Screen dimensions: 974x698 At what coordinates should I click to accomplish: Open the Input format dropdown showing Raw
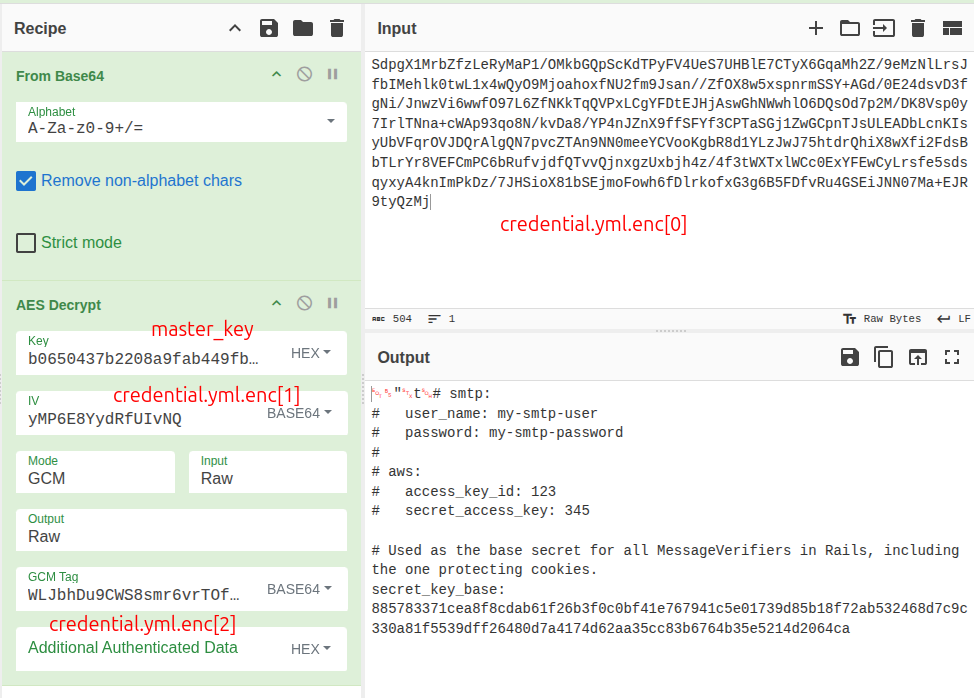pyautogui.click(x=268, y=472)
